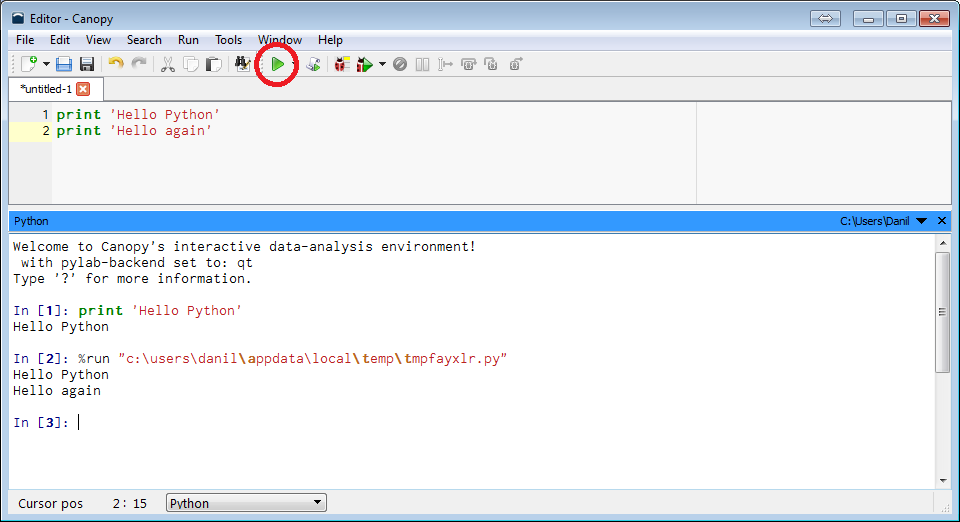Select the *untitled-1 editor tab
This screenshot has width=960, height=522.
[x=46, y=89]
